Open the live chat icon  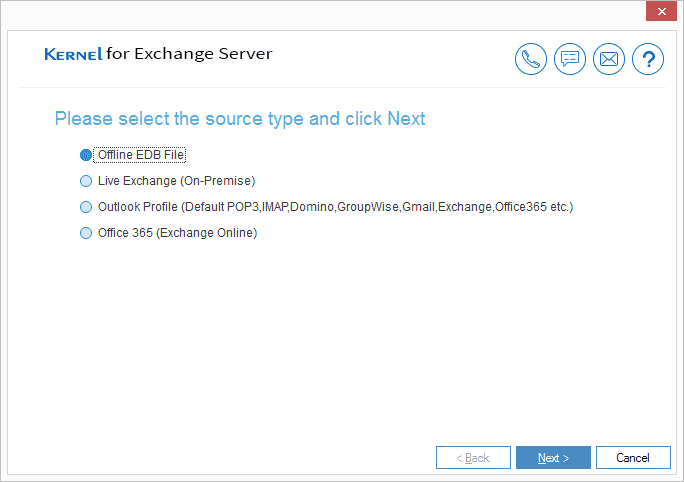click(570, 59)
